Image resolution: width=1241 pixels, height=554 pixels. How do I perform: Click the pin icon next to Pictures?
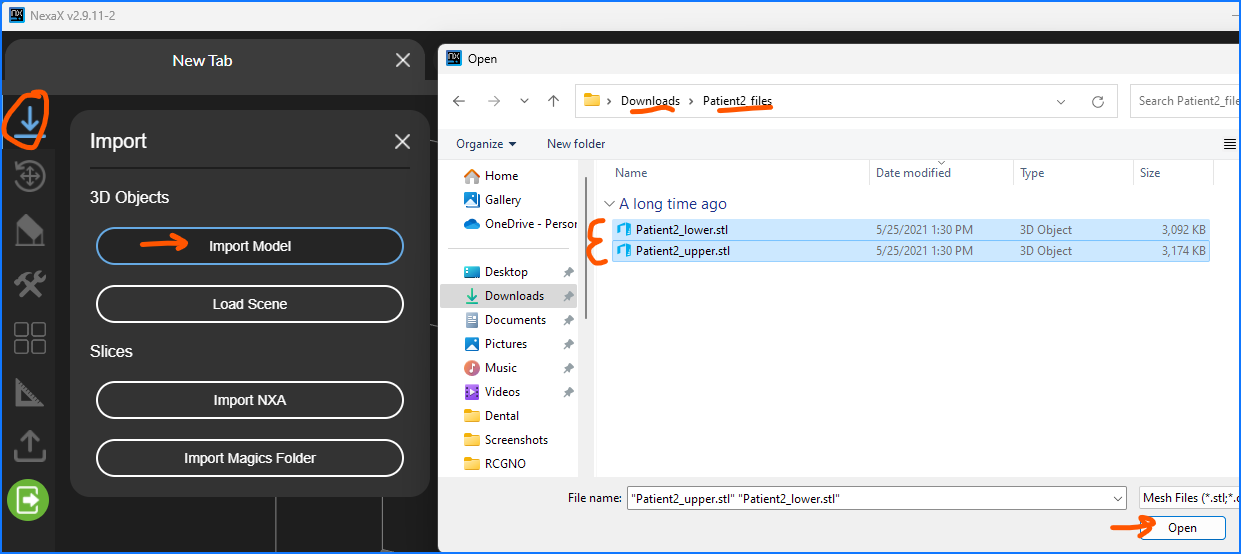coord(568,344)
